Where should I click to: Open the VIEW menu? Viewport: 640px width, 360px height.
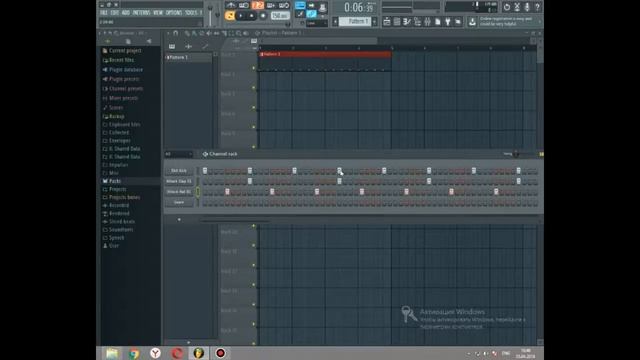[158, 13]
